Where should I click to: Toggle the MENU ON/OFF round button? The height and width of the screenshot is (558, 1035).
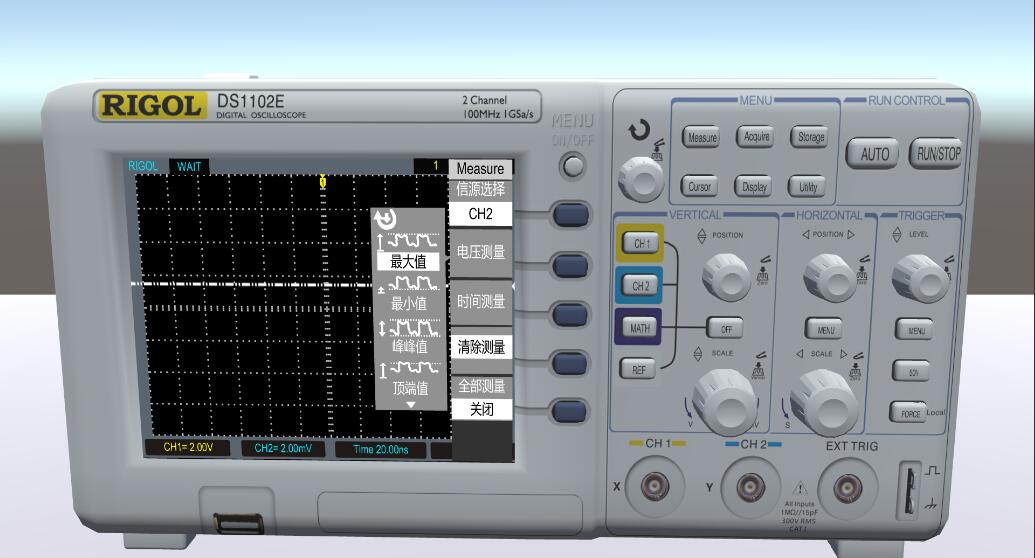(573, 166)
